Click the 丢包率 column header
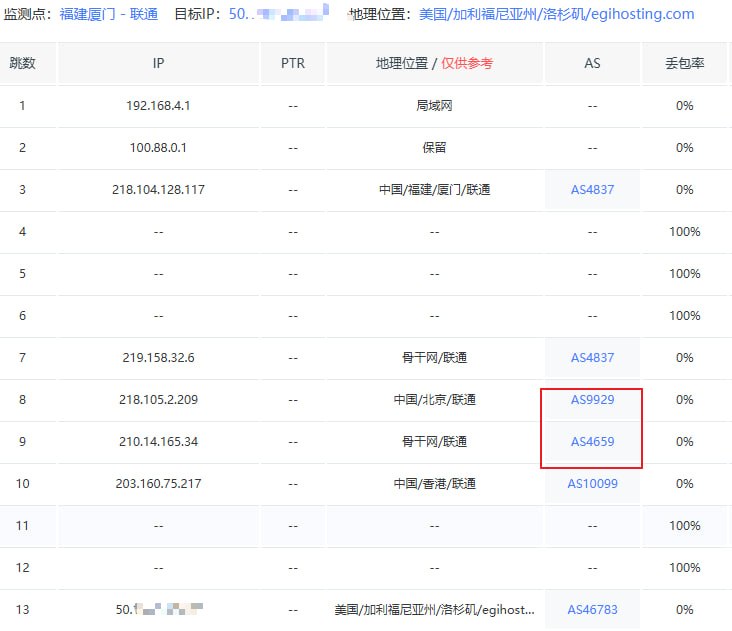Screen dimensions: 732x631 click(x=684, y=63)
